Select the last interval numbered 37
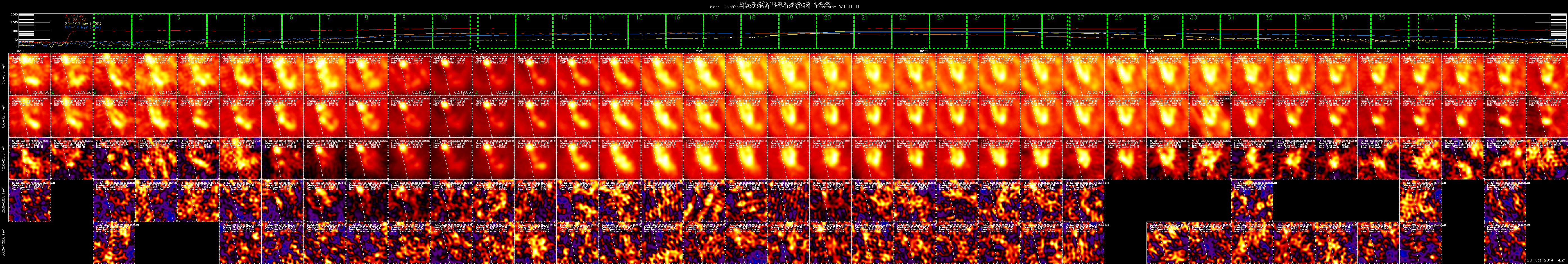This screenshot has width=1568, height=264. (x=1475, y=31)
